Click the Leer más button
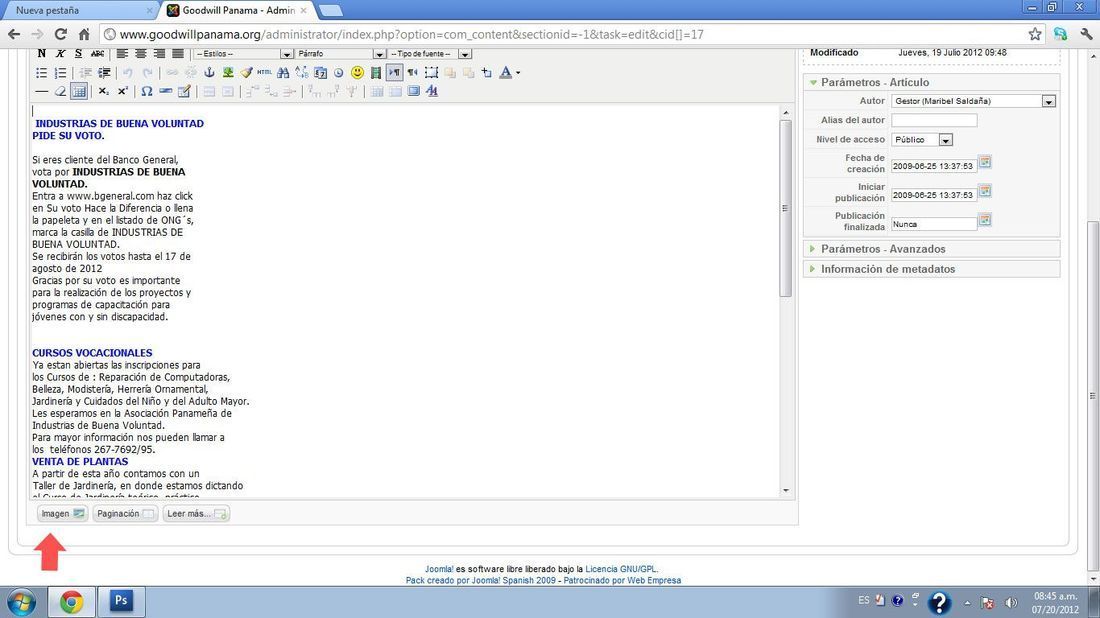The width and height of the screenshot is (1100, 618). point(196,513)
